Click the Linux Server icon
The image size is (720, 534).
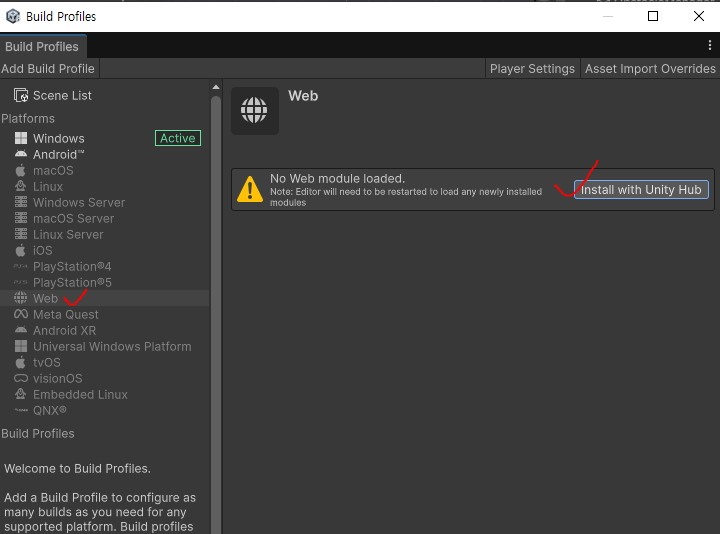pyautogui.click(x=21, y=234)
